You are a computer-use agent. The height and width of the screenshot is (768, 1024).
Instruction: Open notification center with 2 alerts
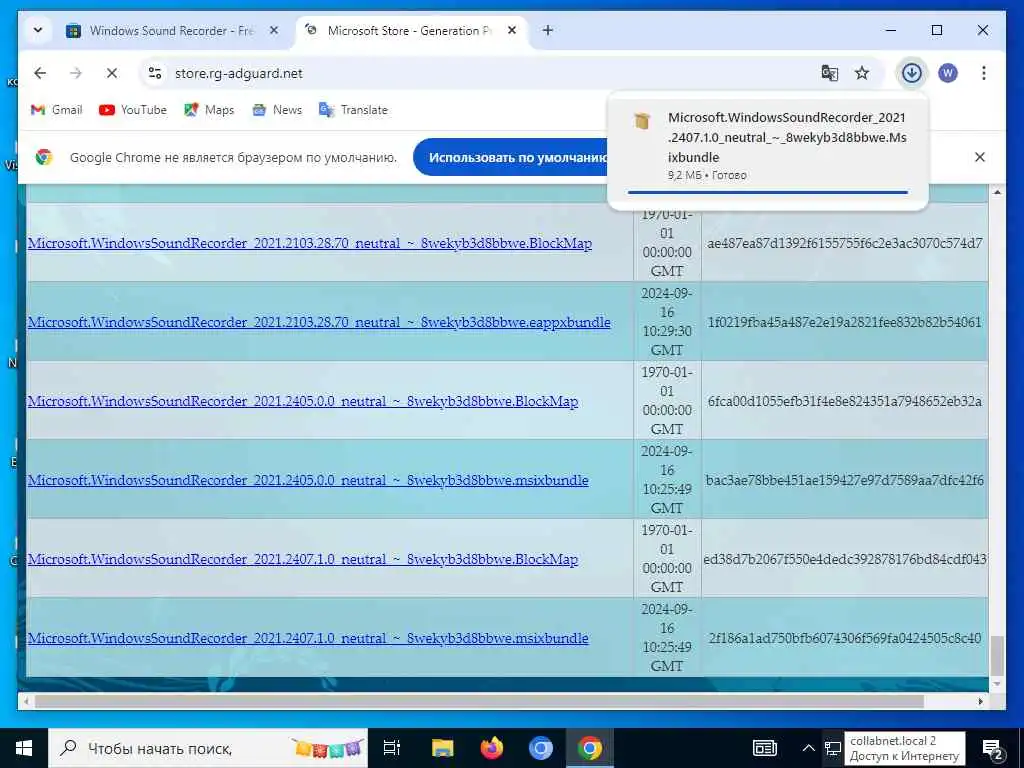point(993,749)
